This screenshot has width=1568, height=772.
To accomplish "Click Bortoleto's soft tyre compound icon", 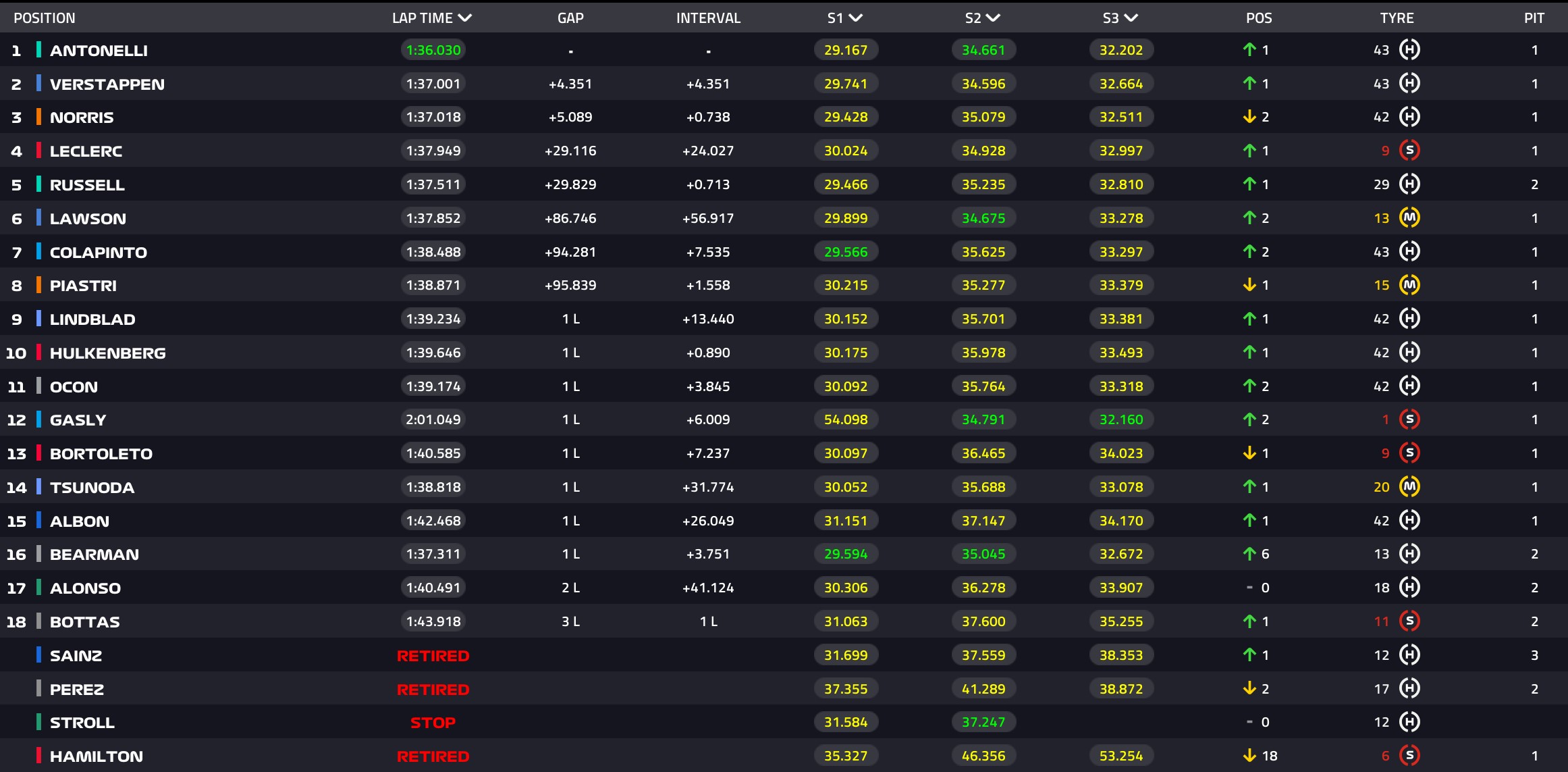I will coord(1409,453).
